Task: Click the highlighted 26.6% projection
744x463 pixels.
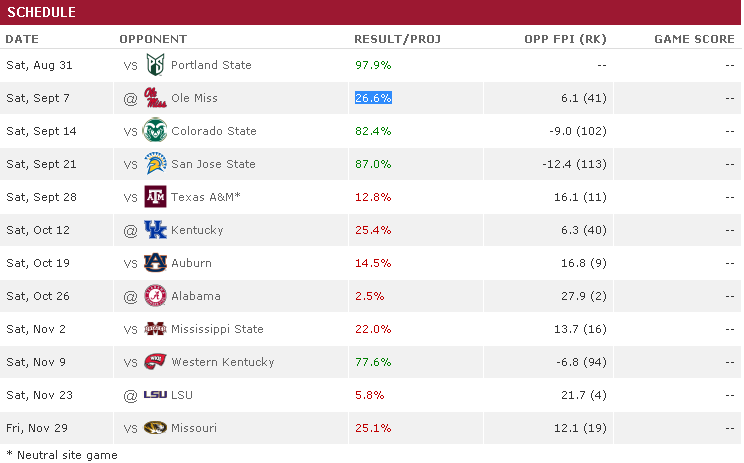Action: (x=373, y=98)
